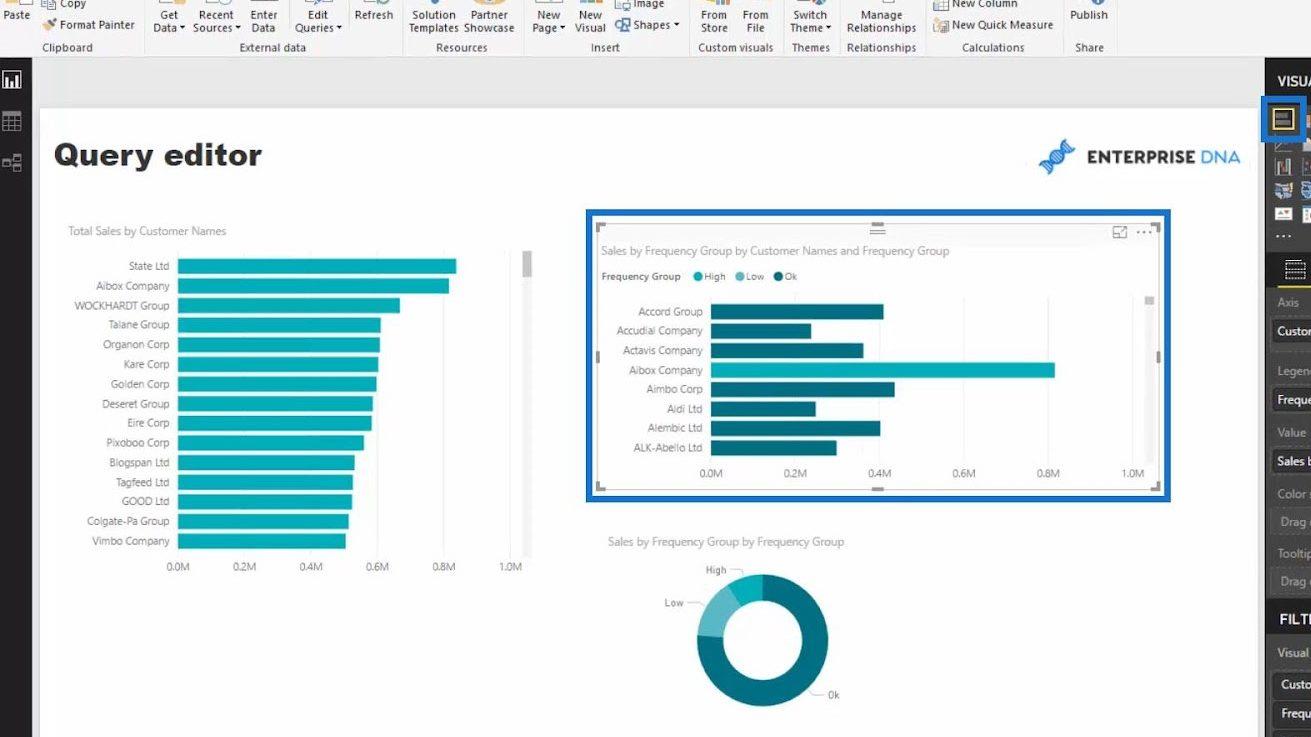The image size is (1311, 737).
Task: Click New Column in Calculations group
Action: click(x=975, y=5)
